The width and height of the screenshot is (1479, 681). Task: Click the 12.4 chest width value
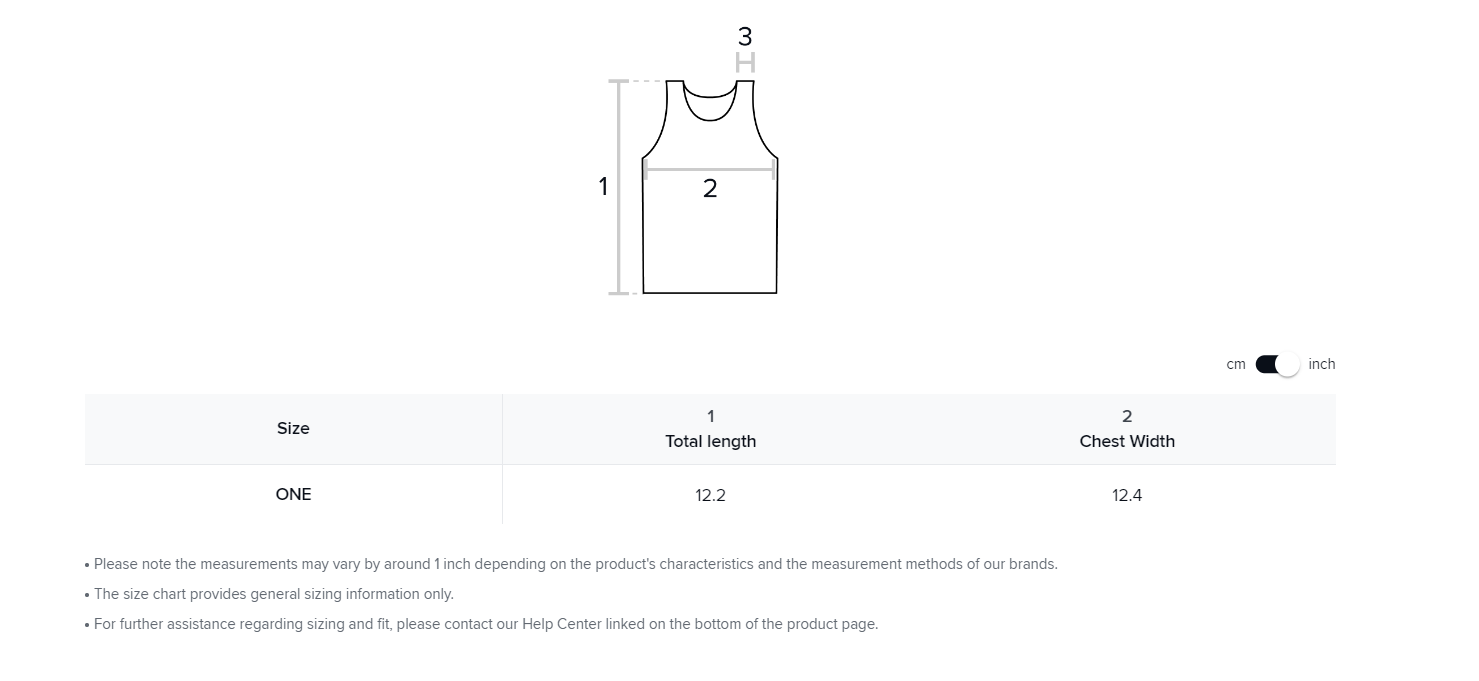click(x=1127, y=495)
